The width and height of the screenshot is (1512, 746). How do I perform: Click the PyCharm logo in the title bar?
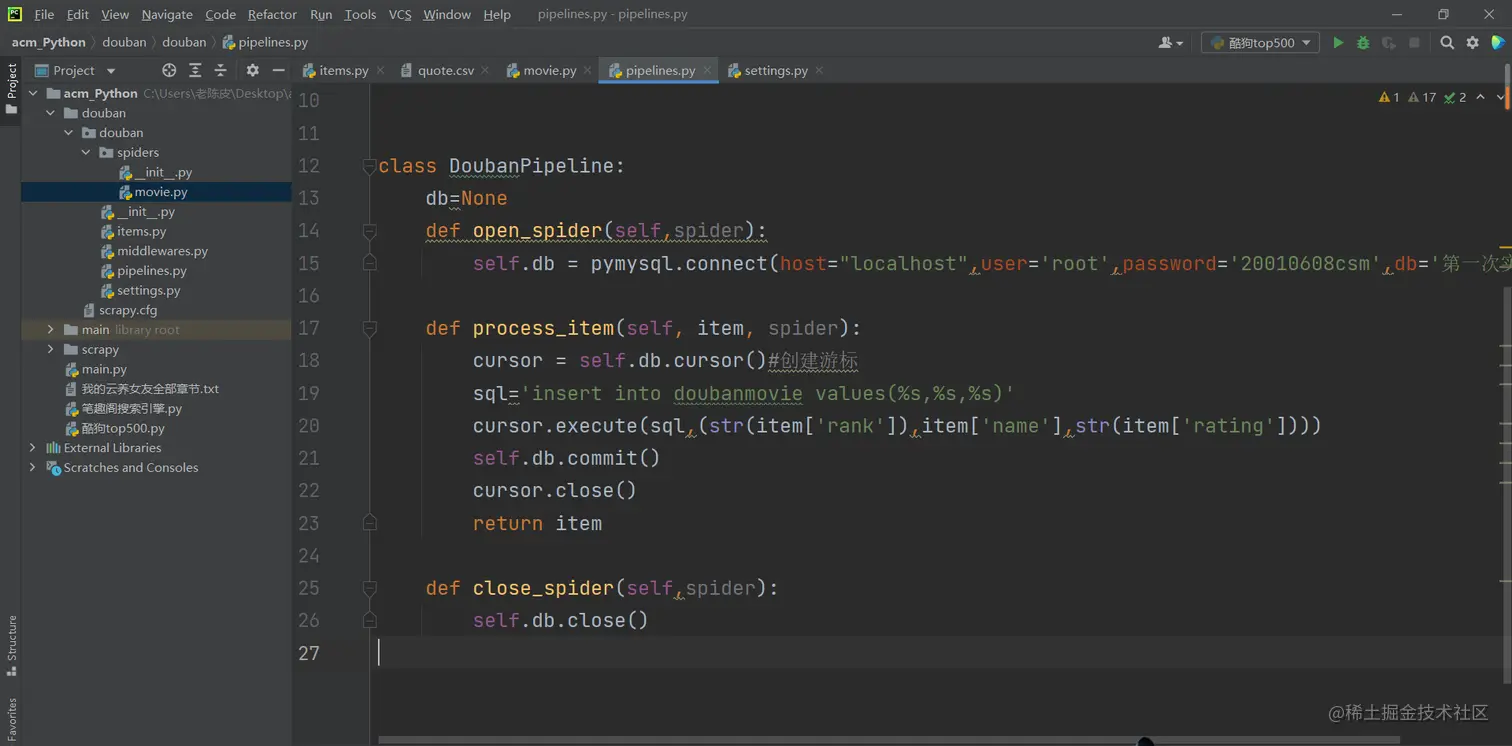pyautogui.click(x=15, y=14)
